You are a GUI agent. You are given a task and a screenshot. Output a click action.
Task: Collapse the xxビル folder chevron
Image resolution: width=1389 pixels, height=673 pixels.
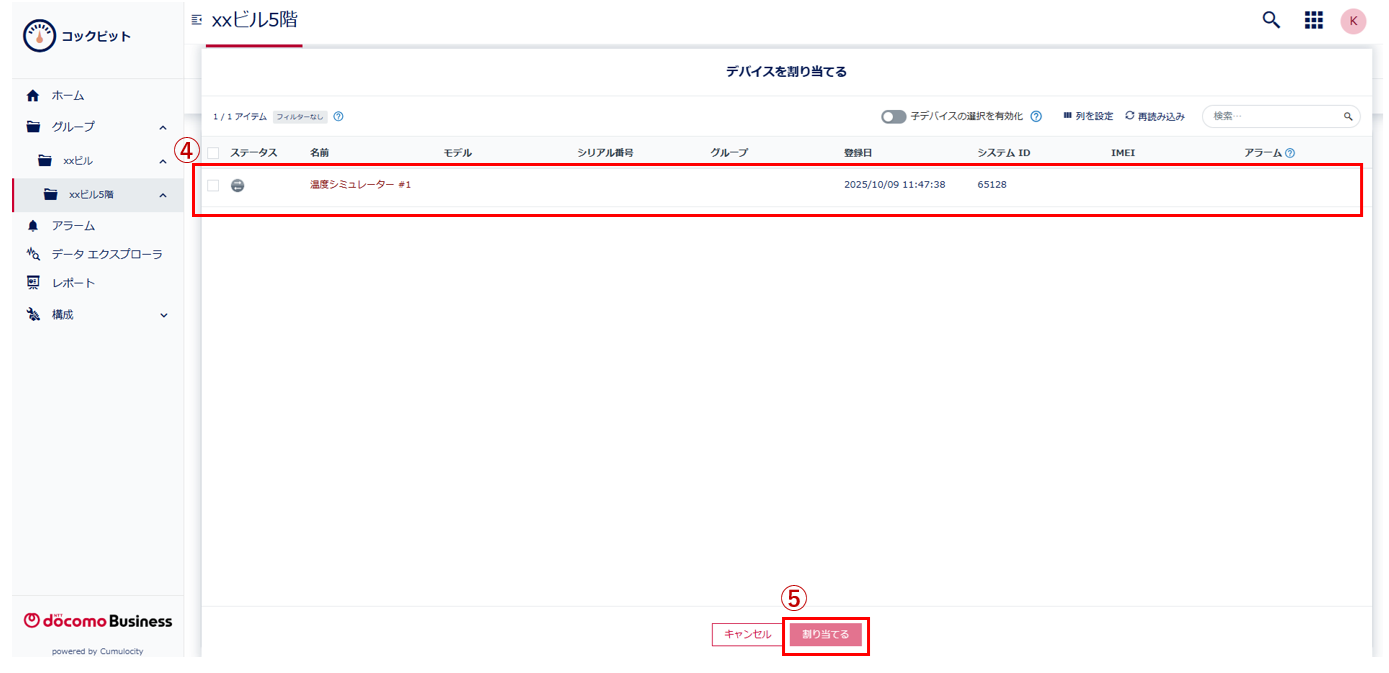pyautogui.click(x=163, y=161)
